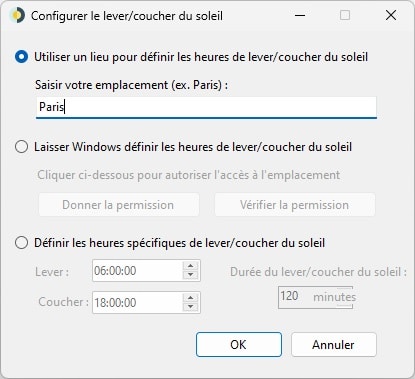Decrease Lever time with down arrow
This screenshot has width=415, height=379.
pyautogui.click(x=191, y=275)
